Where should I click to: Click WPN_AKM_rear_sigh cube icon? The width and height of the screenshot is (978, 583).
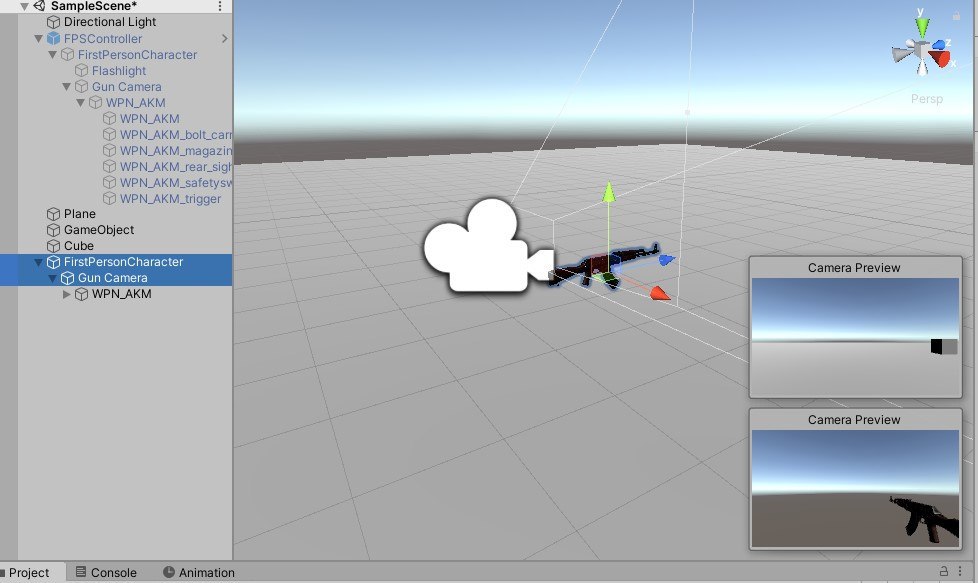coord(110,167)
